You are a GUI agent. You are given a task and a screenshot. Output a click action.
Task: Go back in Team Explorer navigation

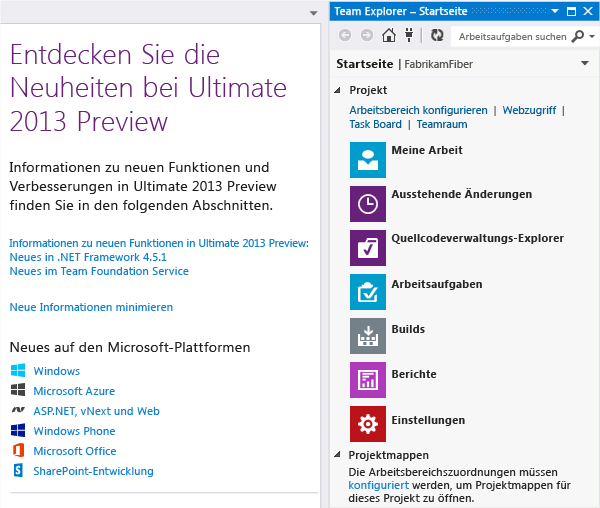345,36
